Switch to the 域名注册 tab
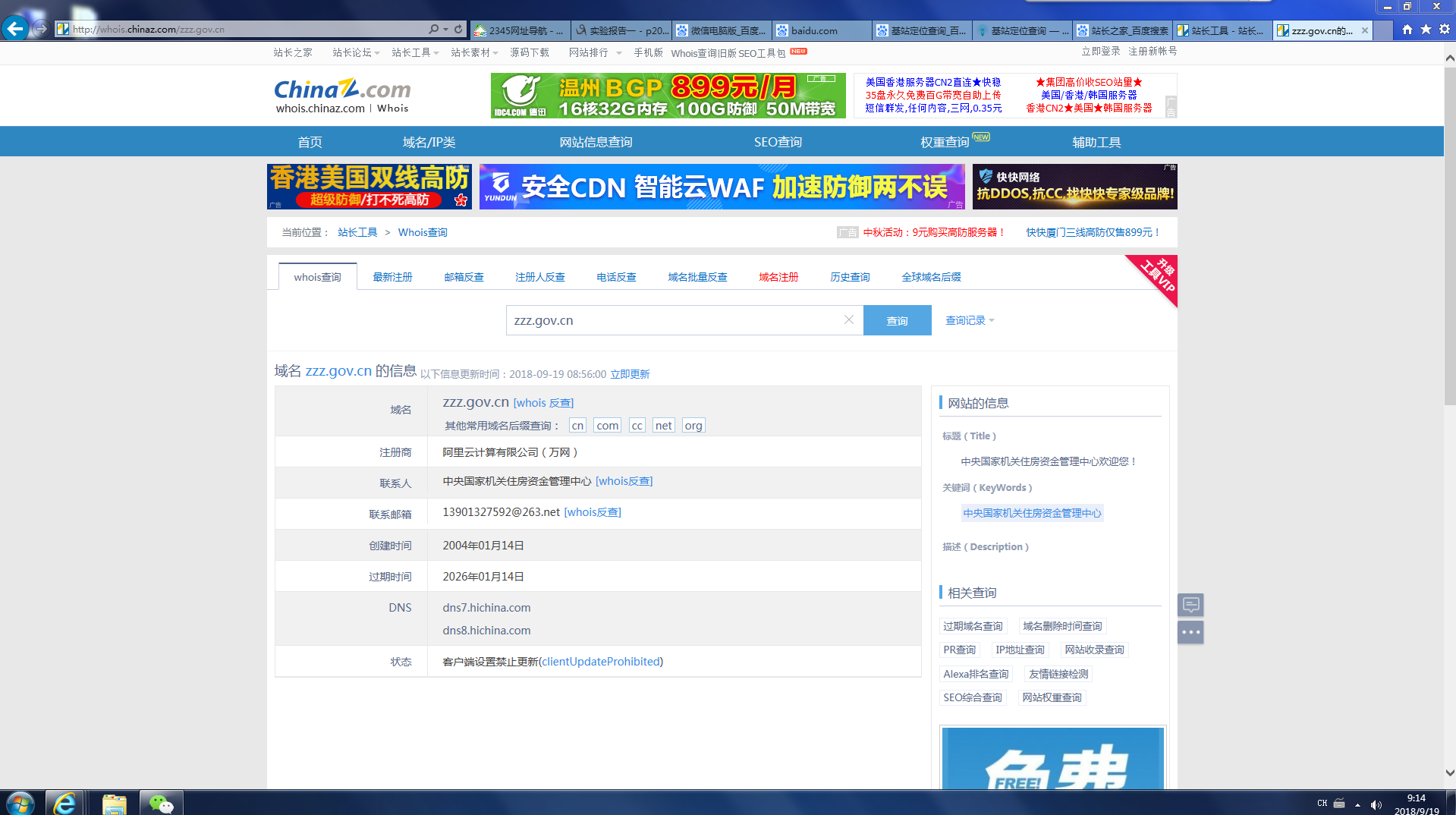Screen dimensions: 1456x815 click(x=778, y=277)
